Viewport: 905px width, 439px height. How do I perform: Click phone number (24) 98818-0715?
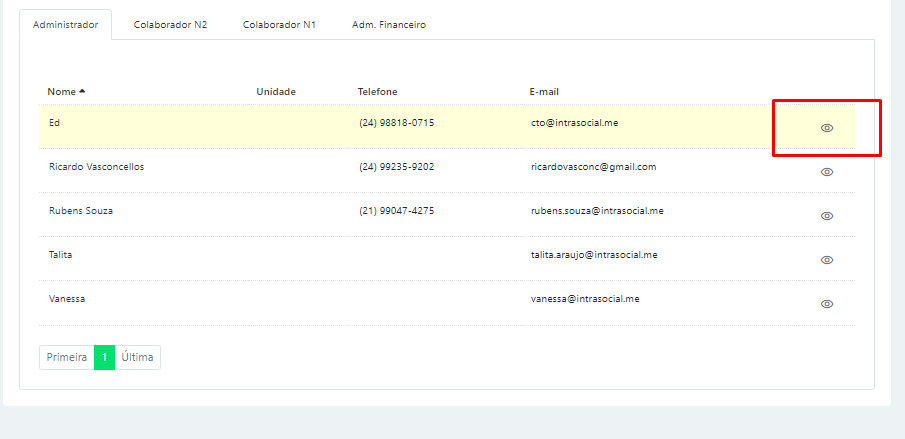point(396,123)
